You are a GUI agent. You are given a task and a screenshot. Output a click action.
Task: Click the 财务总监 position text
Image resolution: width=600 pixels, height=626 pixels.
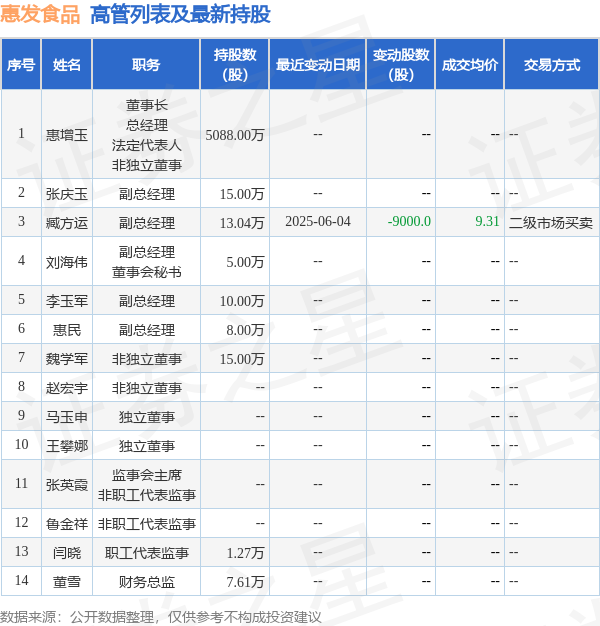(x=147, y=582)
